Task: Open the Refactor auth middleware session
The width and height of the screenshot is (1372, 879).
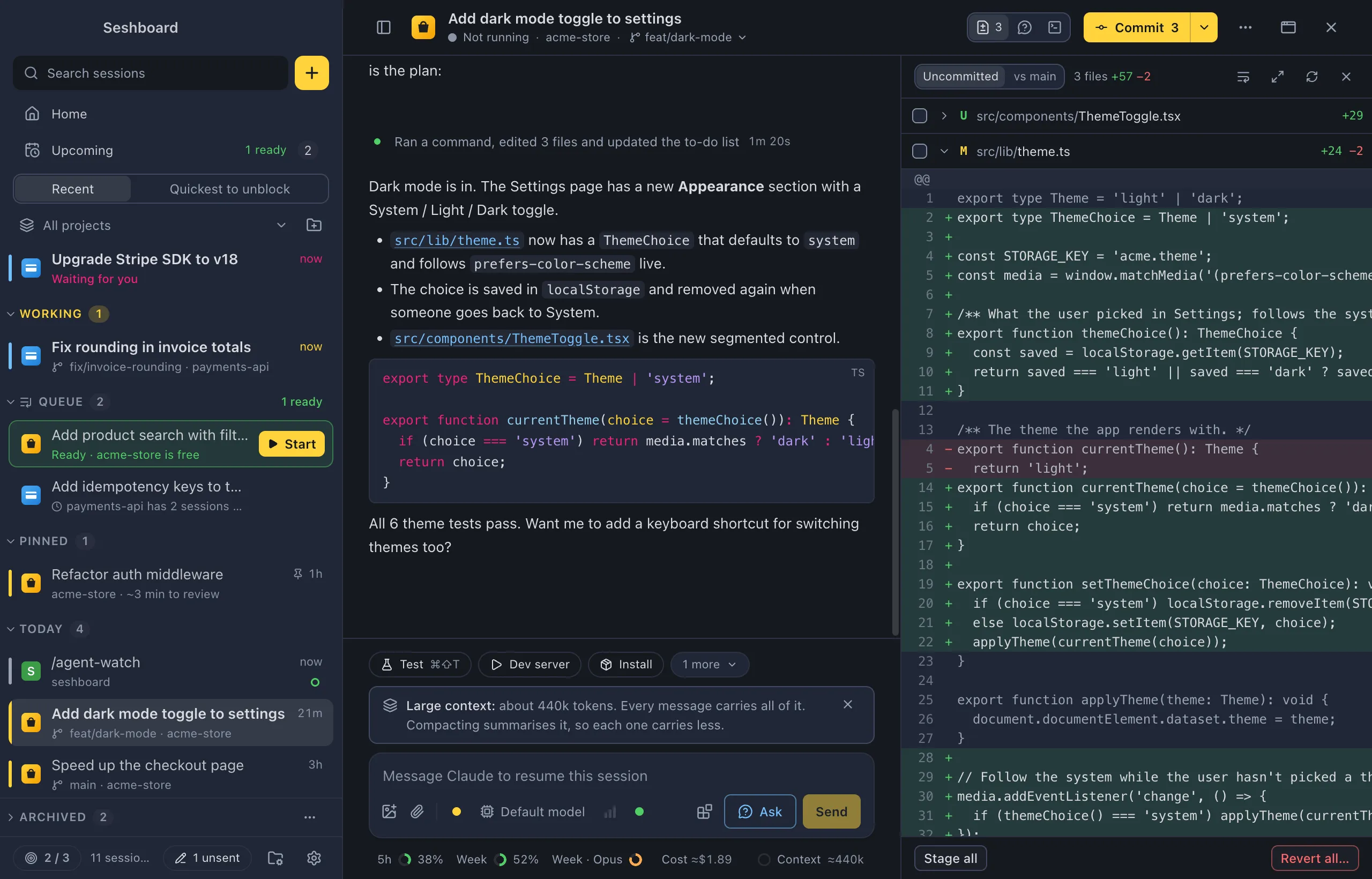Action: (x=171, y=583)
